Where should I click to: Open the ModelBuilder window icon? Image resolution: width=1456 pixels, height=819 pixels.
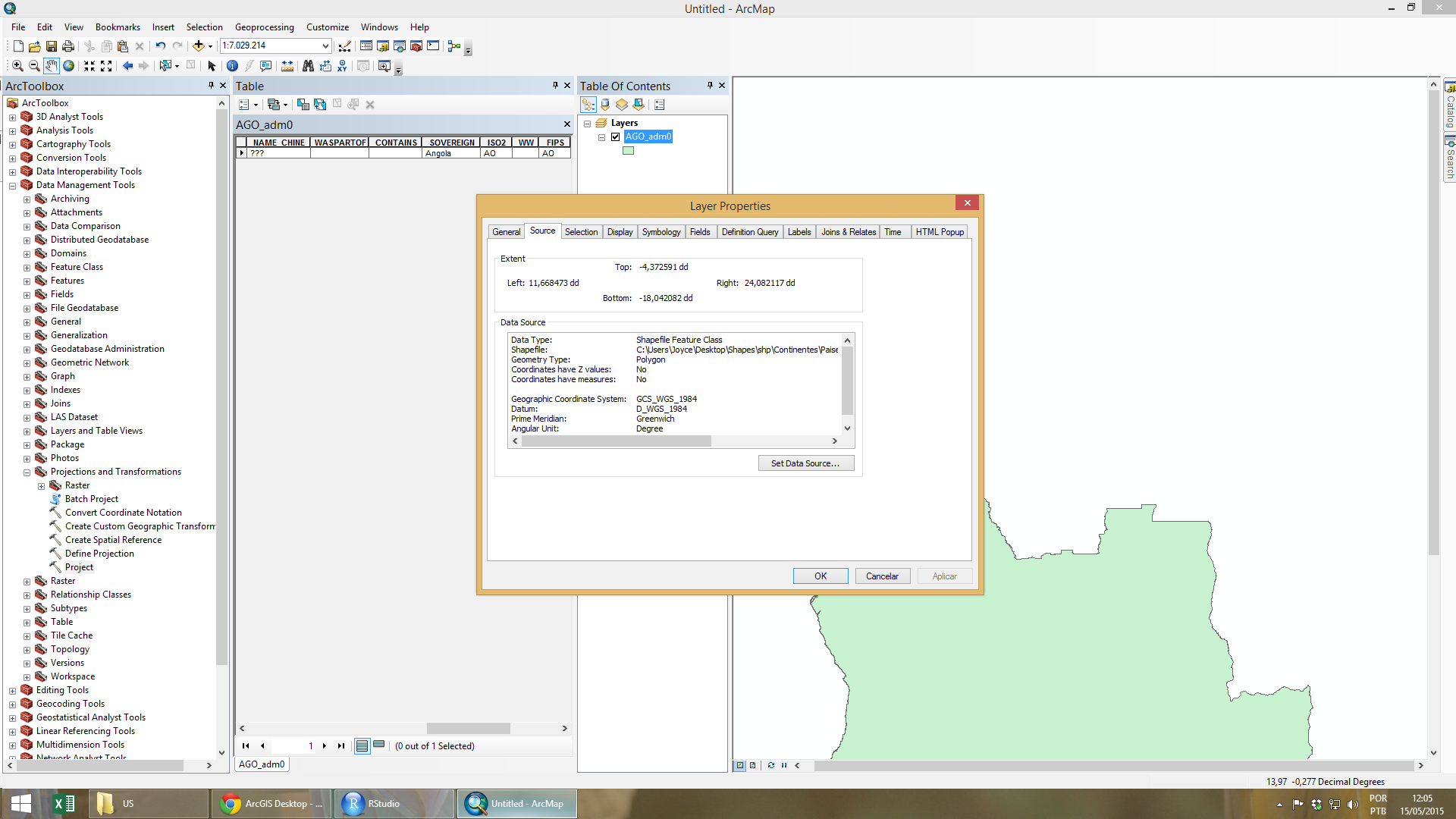pos(454,46)
